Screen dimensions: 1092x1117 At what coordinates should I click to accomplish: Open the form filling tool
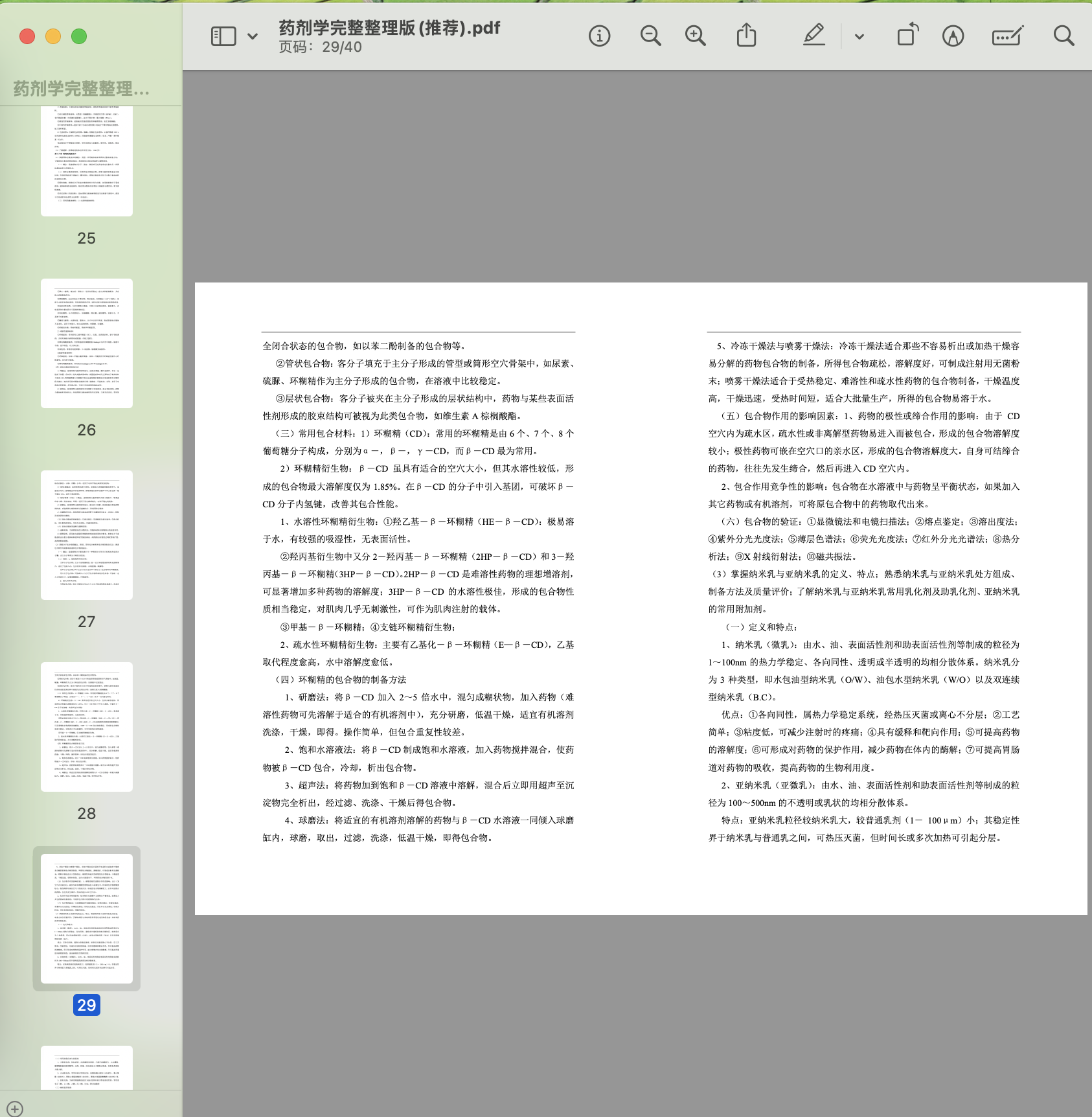coord(1007,36)
